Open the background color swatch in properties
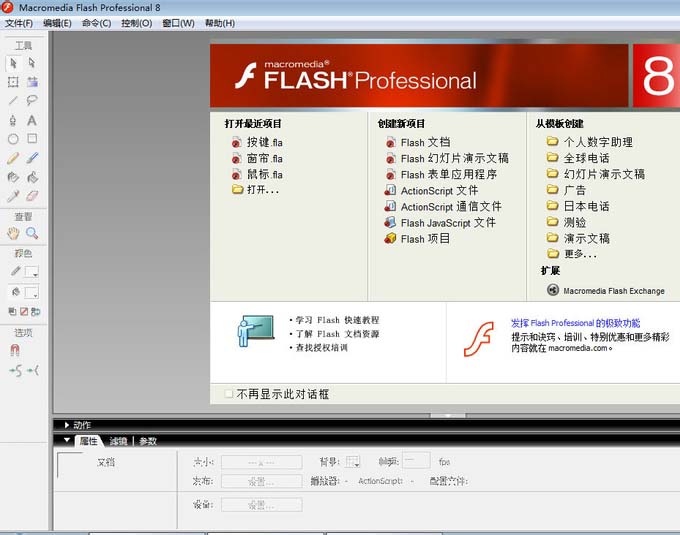The width and height of the screenshot is (680, 535). (x=353, y=462)
